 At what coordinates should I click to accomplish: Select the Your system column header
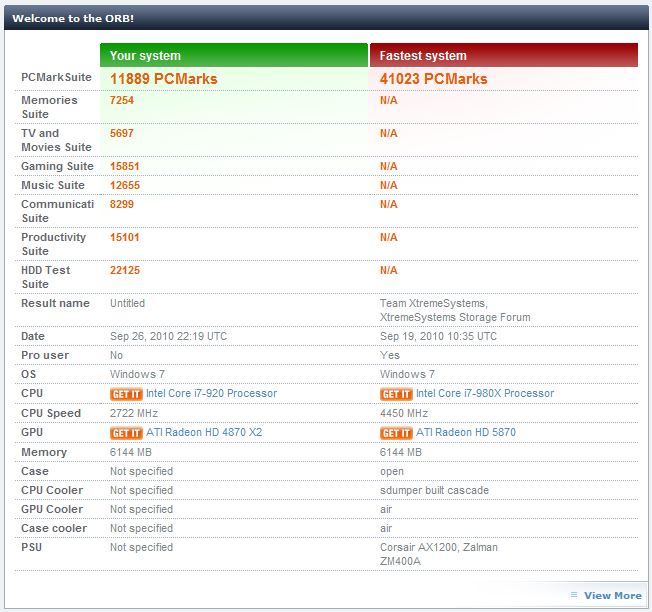click(234, 55)
